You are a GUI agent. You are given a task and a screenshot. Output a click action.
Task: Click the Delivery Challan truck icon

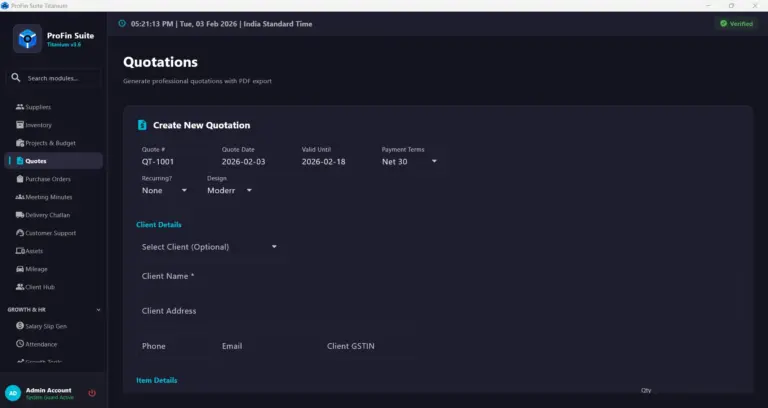[19, 215]
